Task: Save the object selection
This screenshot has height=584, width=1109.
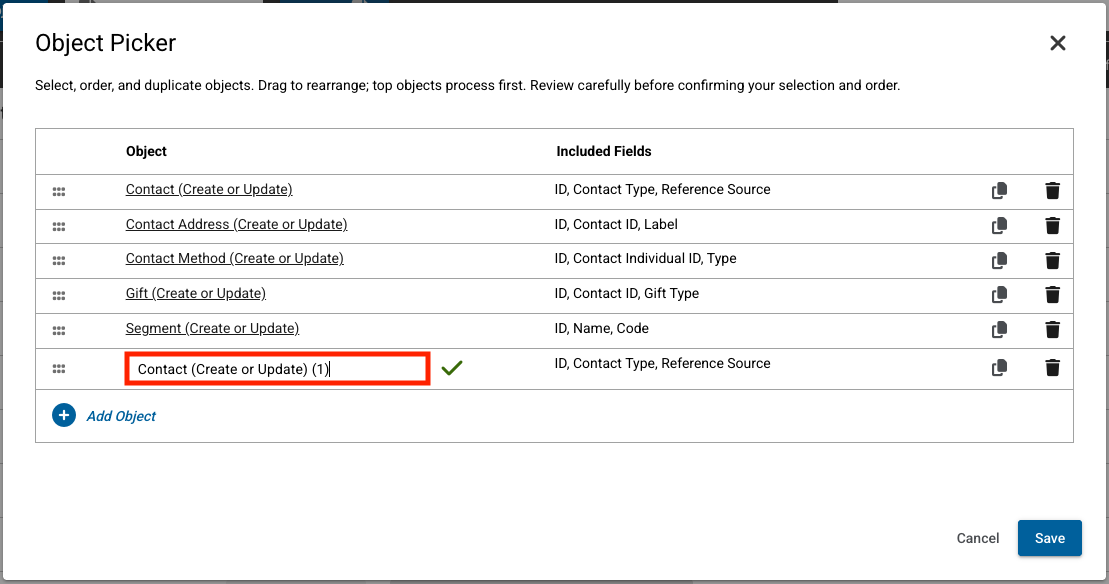Action: click(x=1050, y=538)
